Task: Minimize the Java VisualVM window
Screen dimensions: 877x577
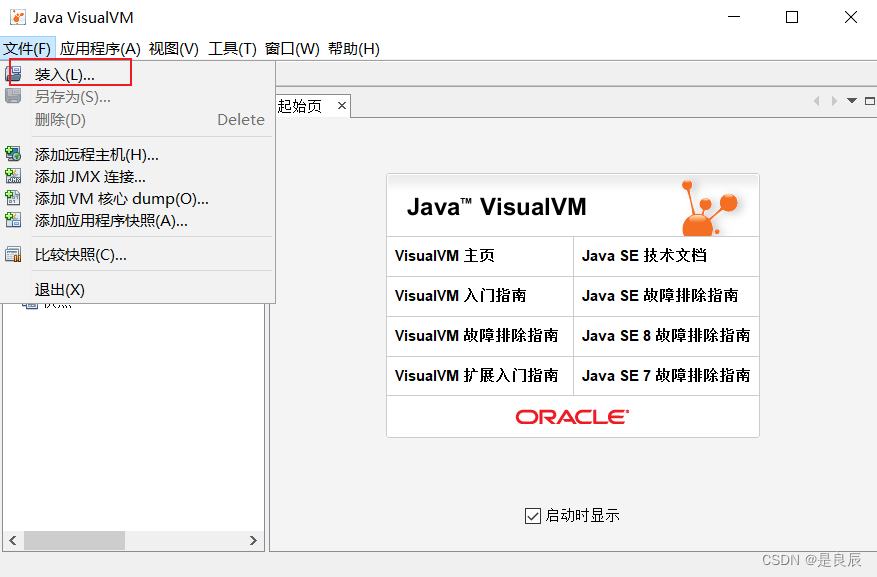Action: click(734, 17)
